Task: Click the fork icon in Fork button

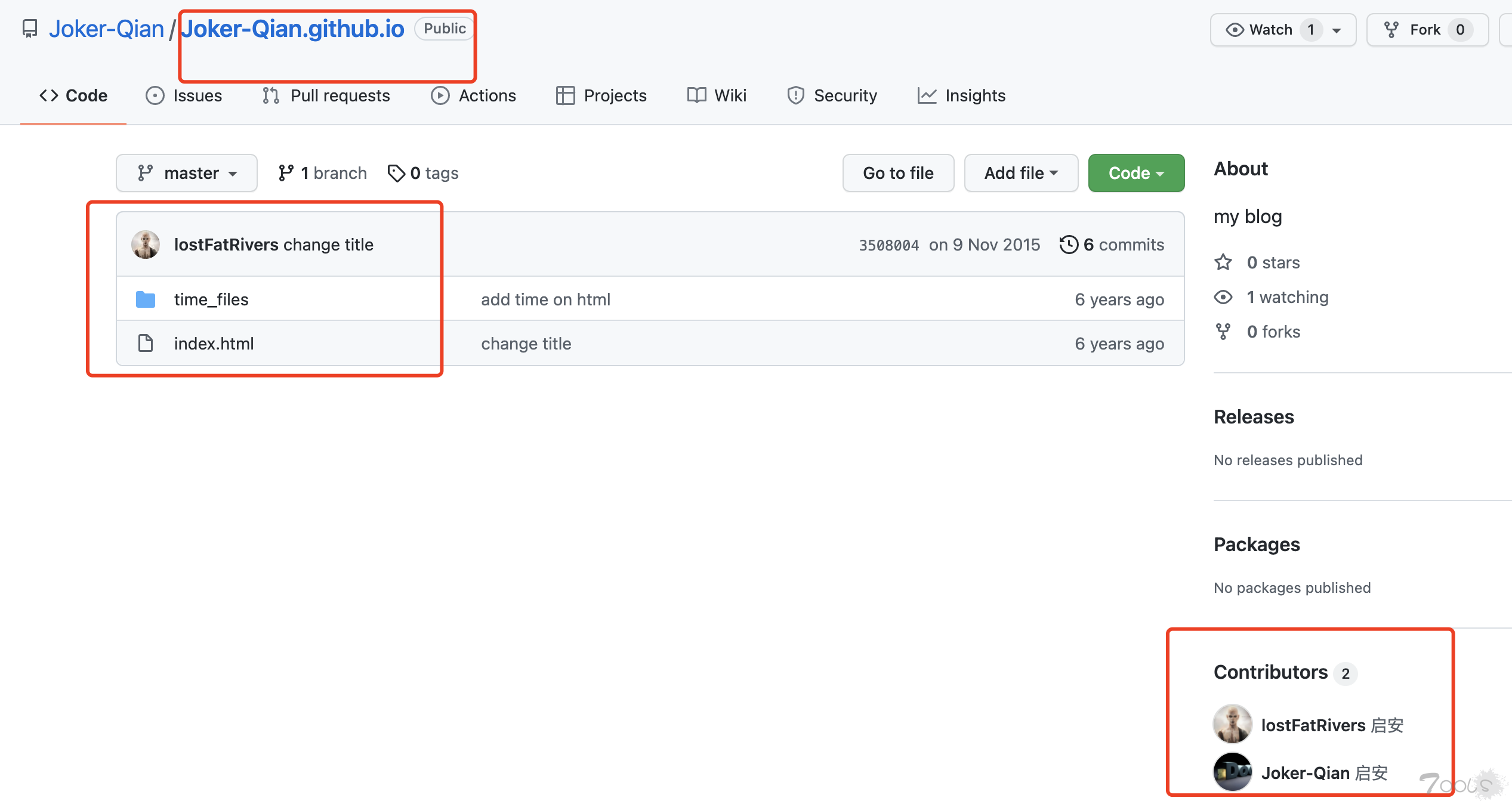Action: [x=1391, y=30]
